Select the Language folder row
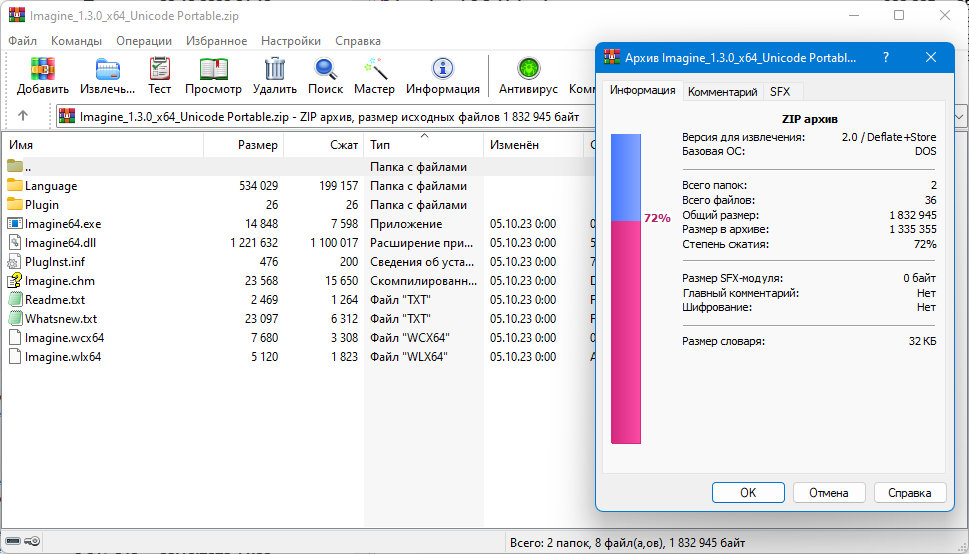Screen dimensions: 969x554 tap(297, 185)
